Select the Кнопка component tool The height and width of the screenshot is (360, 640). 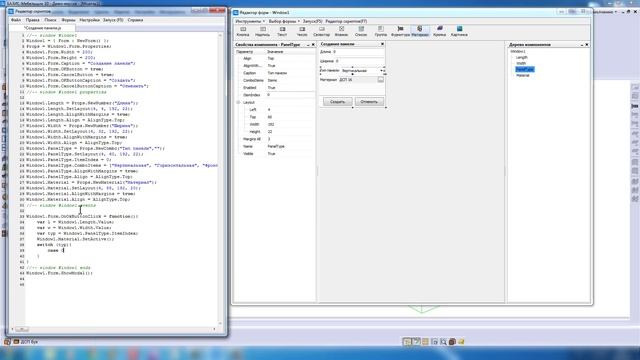click(x=243, y=31)
